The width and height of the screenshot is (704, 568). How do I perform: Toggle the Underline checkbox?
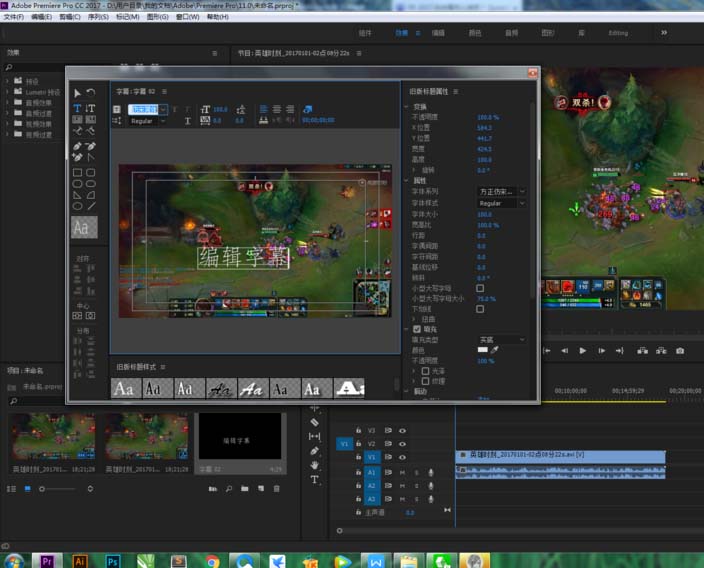pos(480,309)
